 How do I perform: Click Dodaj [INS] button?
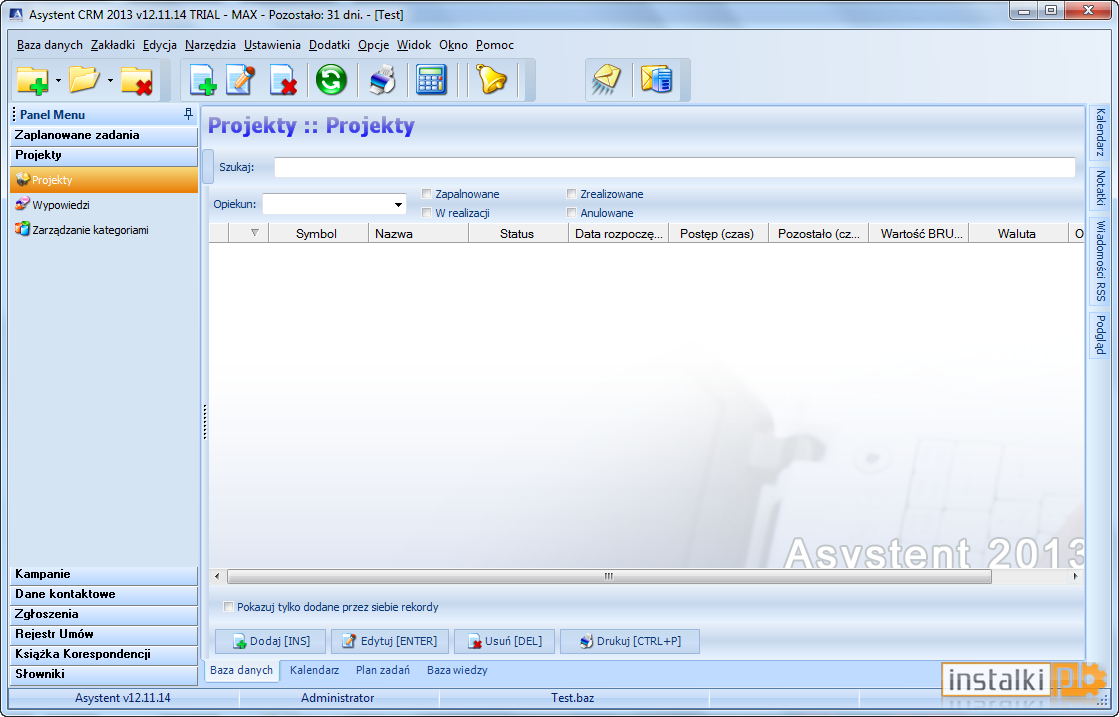click(270, 641)
